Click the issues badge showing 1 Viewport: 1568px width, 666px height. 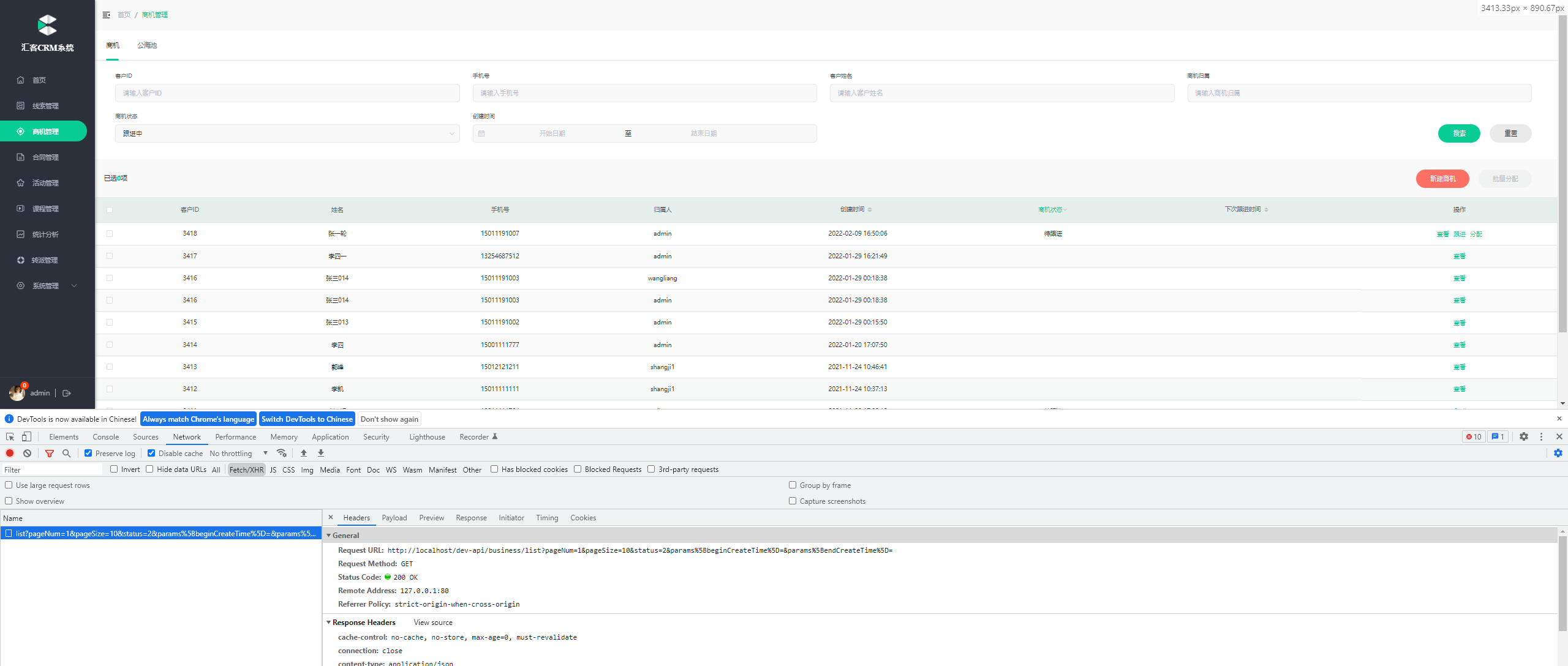[1498, 436]
